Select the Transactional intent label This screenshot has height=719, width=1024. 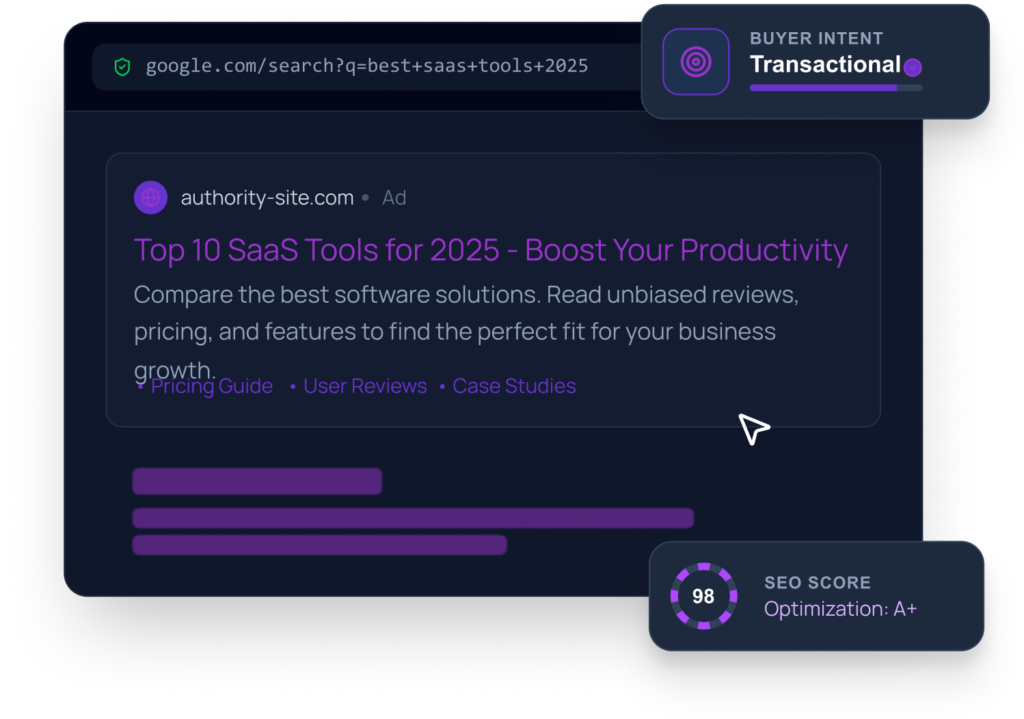(x=825, y=65)
